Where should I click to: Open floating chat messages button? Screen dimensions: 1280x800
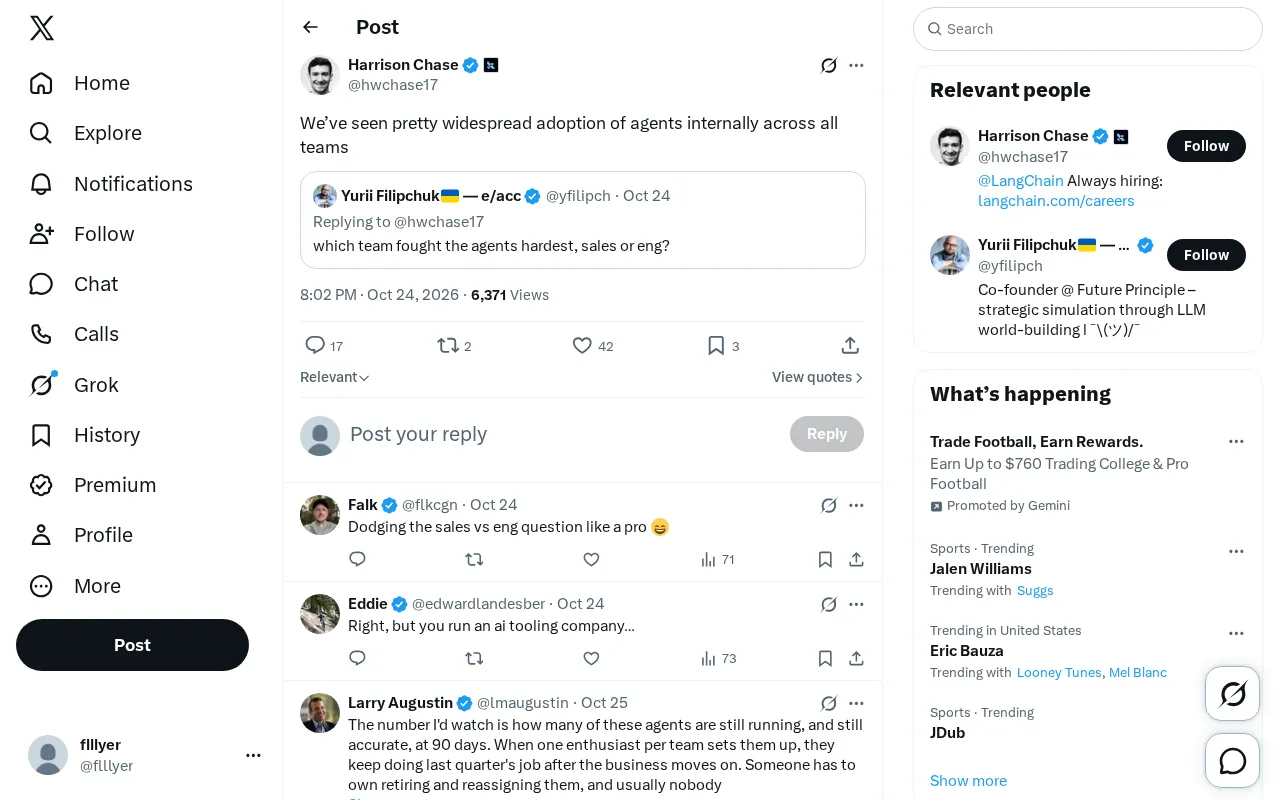click(x=1233, y=761)
